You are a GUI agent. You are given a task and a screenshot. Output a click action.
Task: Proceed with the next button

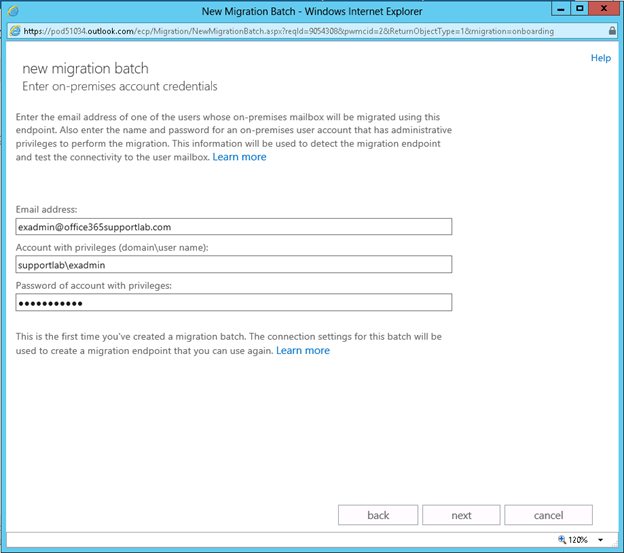[461, 515]
